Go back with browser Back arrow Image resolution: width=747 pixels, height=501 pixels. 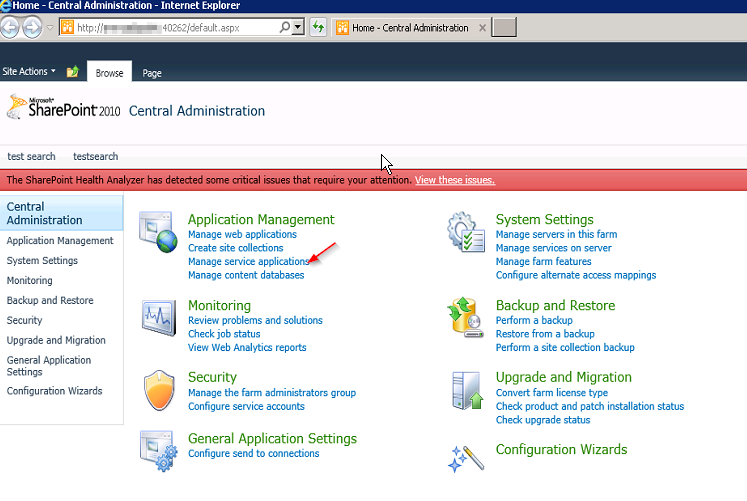(x=10, y=27)
